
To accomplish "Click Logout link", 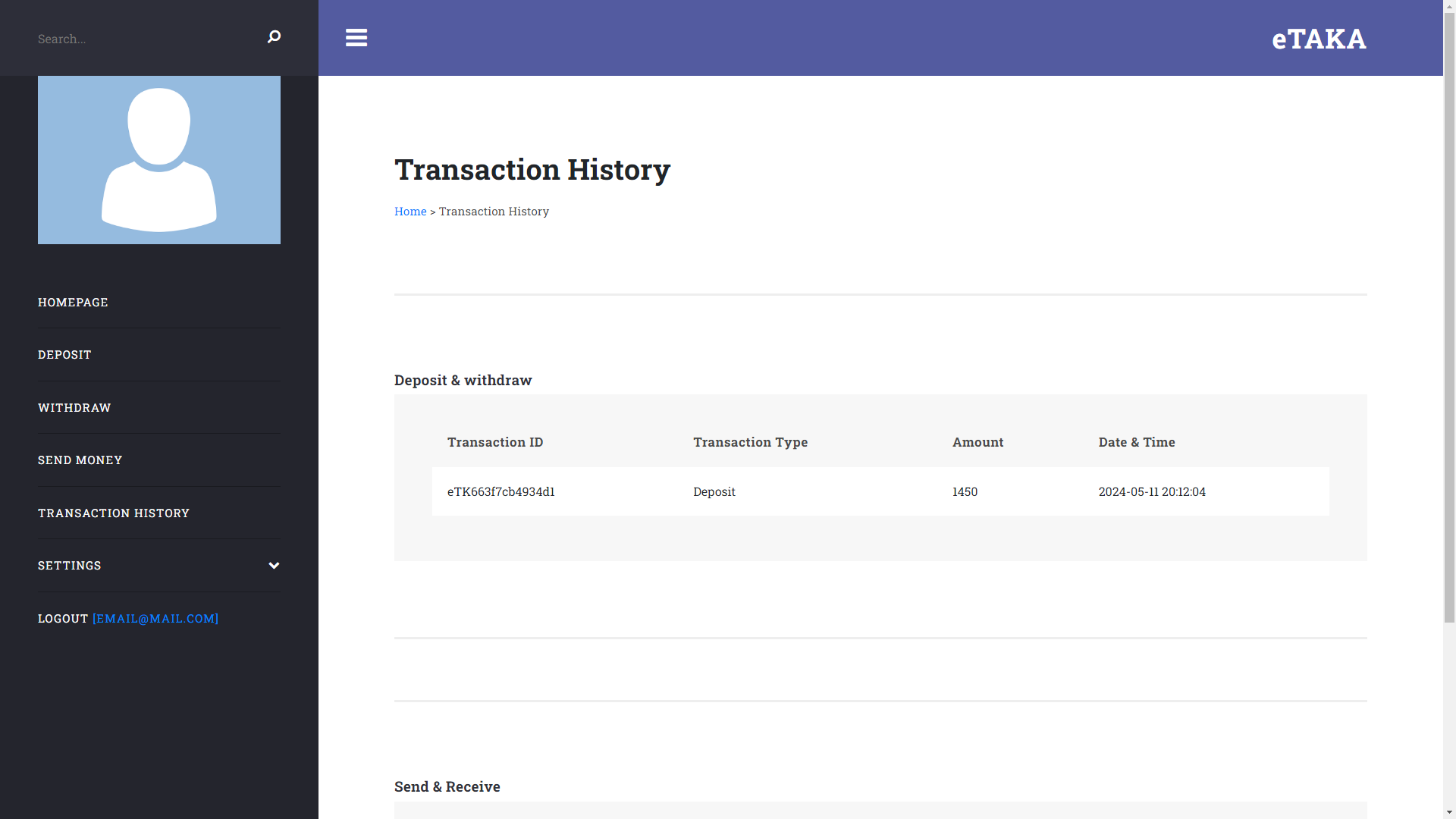I will tap(63, 619).
